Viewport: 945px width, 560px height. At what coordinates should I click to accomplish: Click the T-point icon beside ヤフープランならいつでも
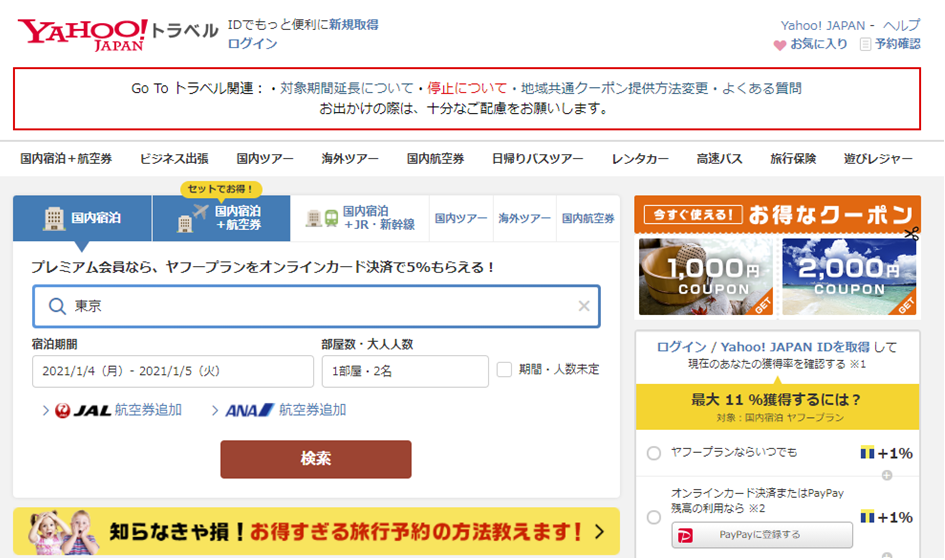coord(867,453)
